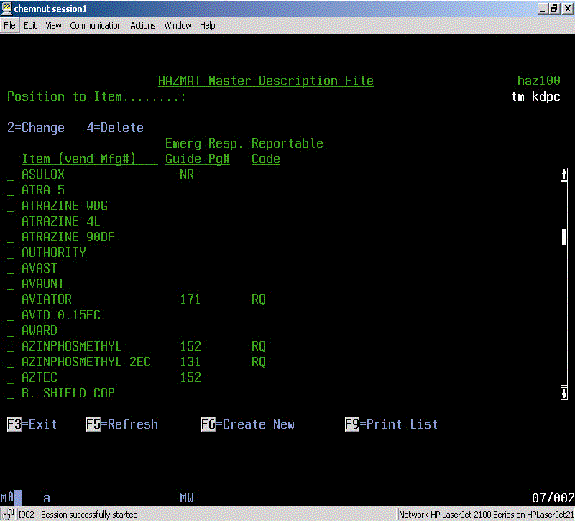Click the MW indicator in operator area
The width and height of the screenshot is (575, 521).
(187, 498)
